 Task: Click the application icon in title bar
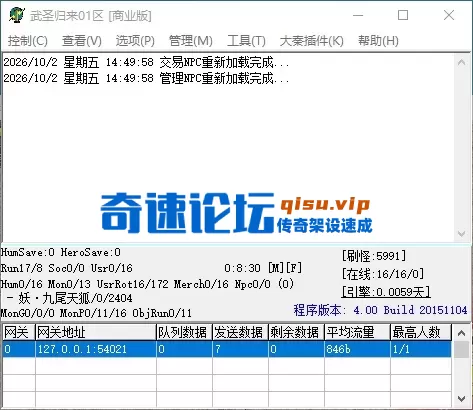pyautogui.click(x=17, y=15)
